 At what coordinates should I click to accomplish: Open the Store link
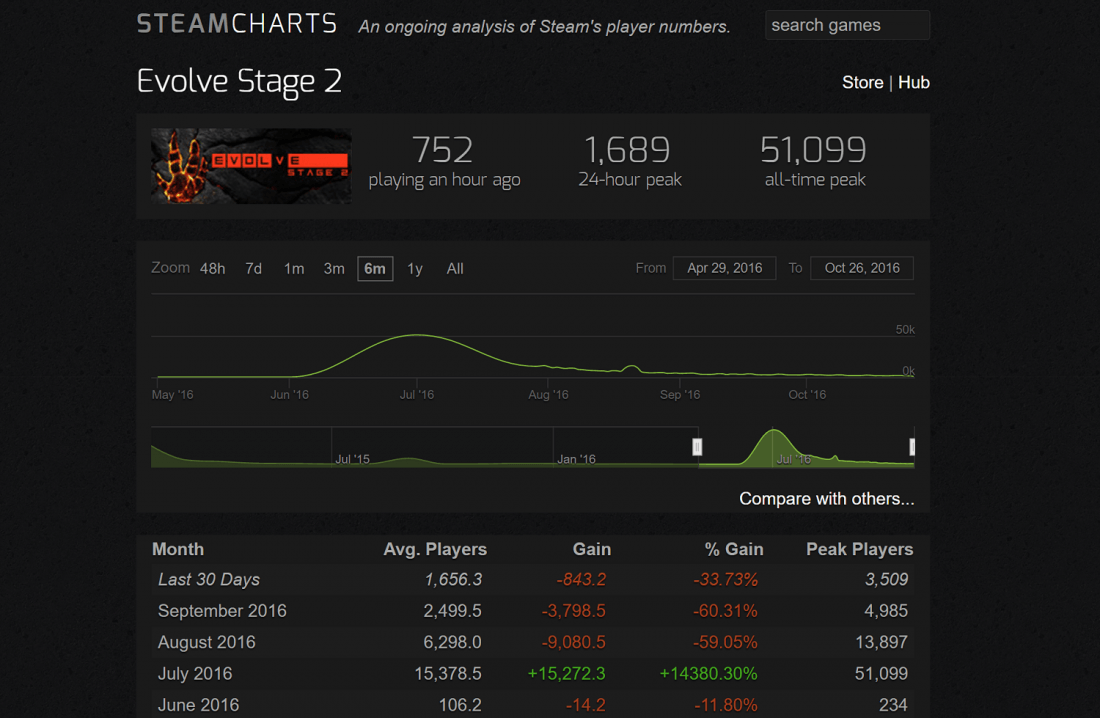[862, 83]
